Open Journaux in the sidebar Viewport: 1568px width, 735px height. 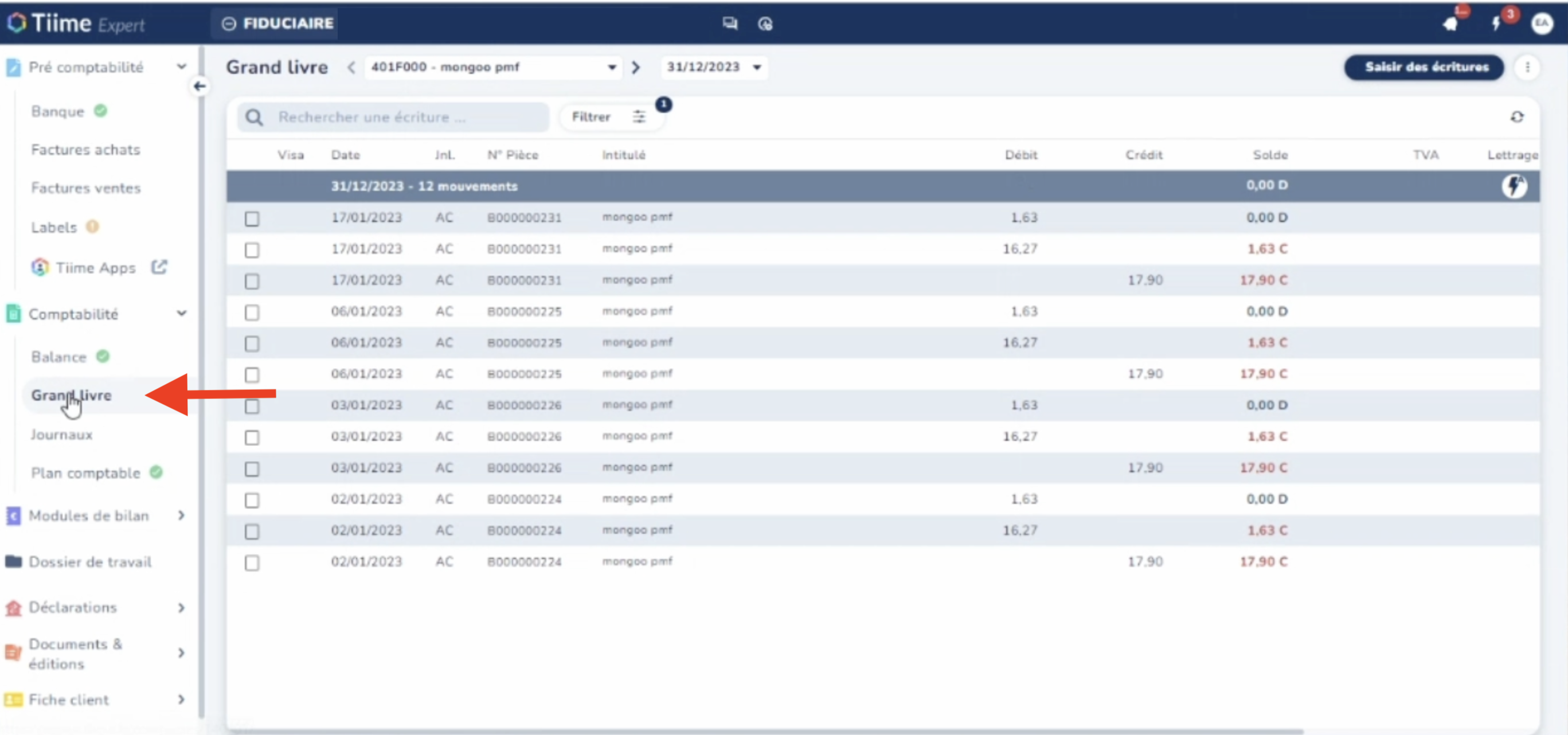(62, 434)
